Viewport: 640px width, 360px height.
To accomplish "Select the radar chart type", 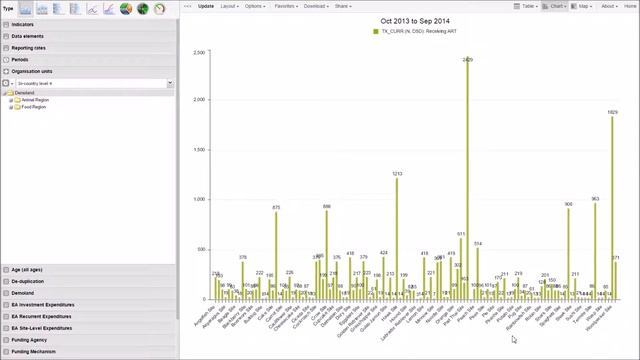I will click(x=142, y=9).
